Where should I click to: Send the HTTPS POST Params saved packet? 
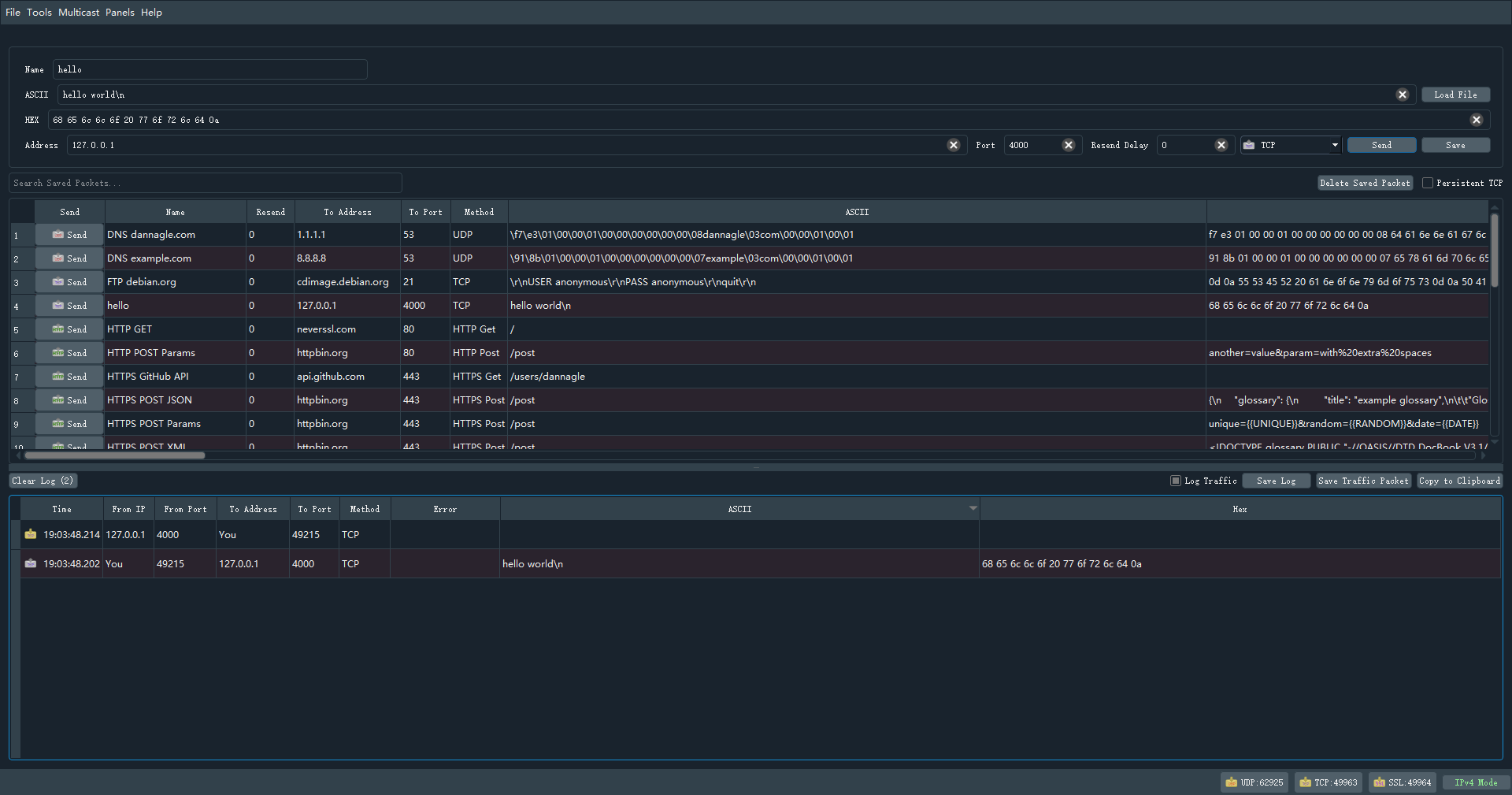pos(69,424)
